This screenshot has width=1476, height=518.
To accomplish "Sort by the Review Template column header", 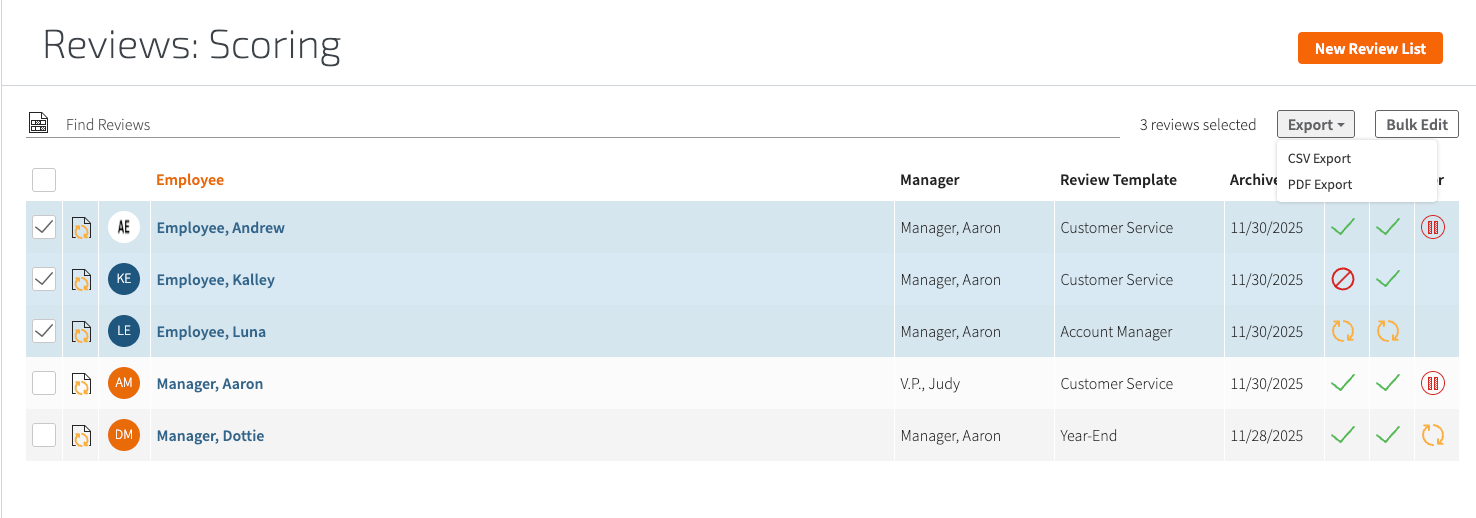I will (1118, 180).
